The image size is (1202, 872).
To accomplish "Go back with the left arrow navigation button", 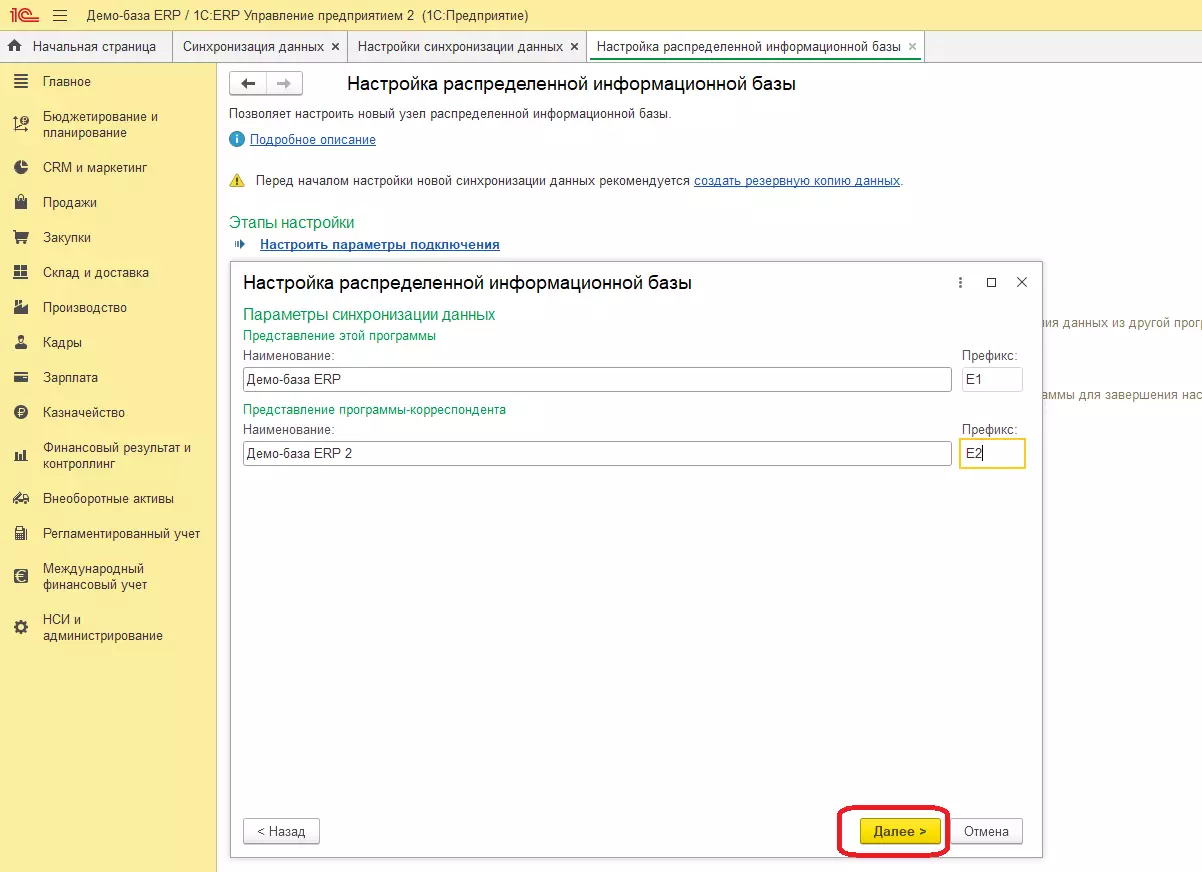I will tap(248, 84).
